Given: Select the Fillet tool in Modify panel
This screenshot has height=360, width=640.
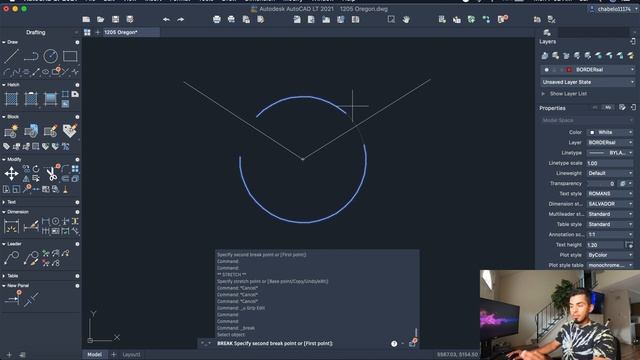Looking at the screenshot, I should (66, 169).
